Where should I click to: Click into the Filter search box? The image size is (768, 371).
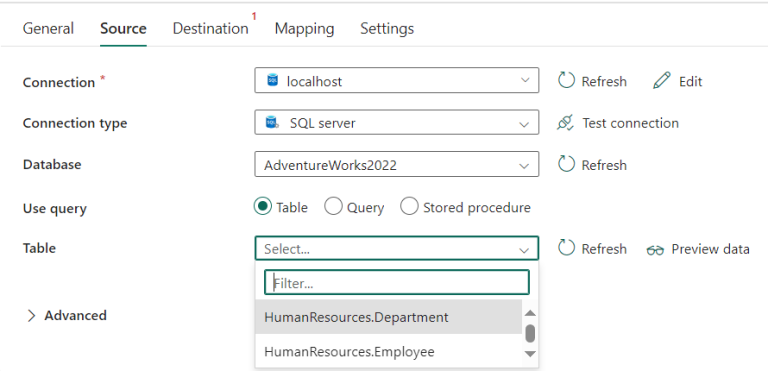coord(397,282)
